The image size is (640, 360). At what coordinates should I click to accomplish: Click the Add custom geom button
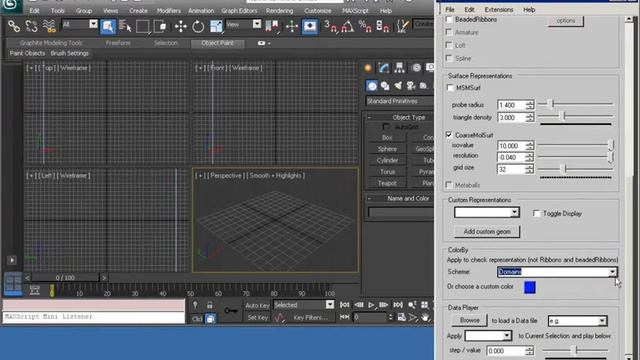(487, 231)
